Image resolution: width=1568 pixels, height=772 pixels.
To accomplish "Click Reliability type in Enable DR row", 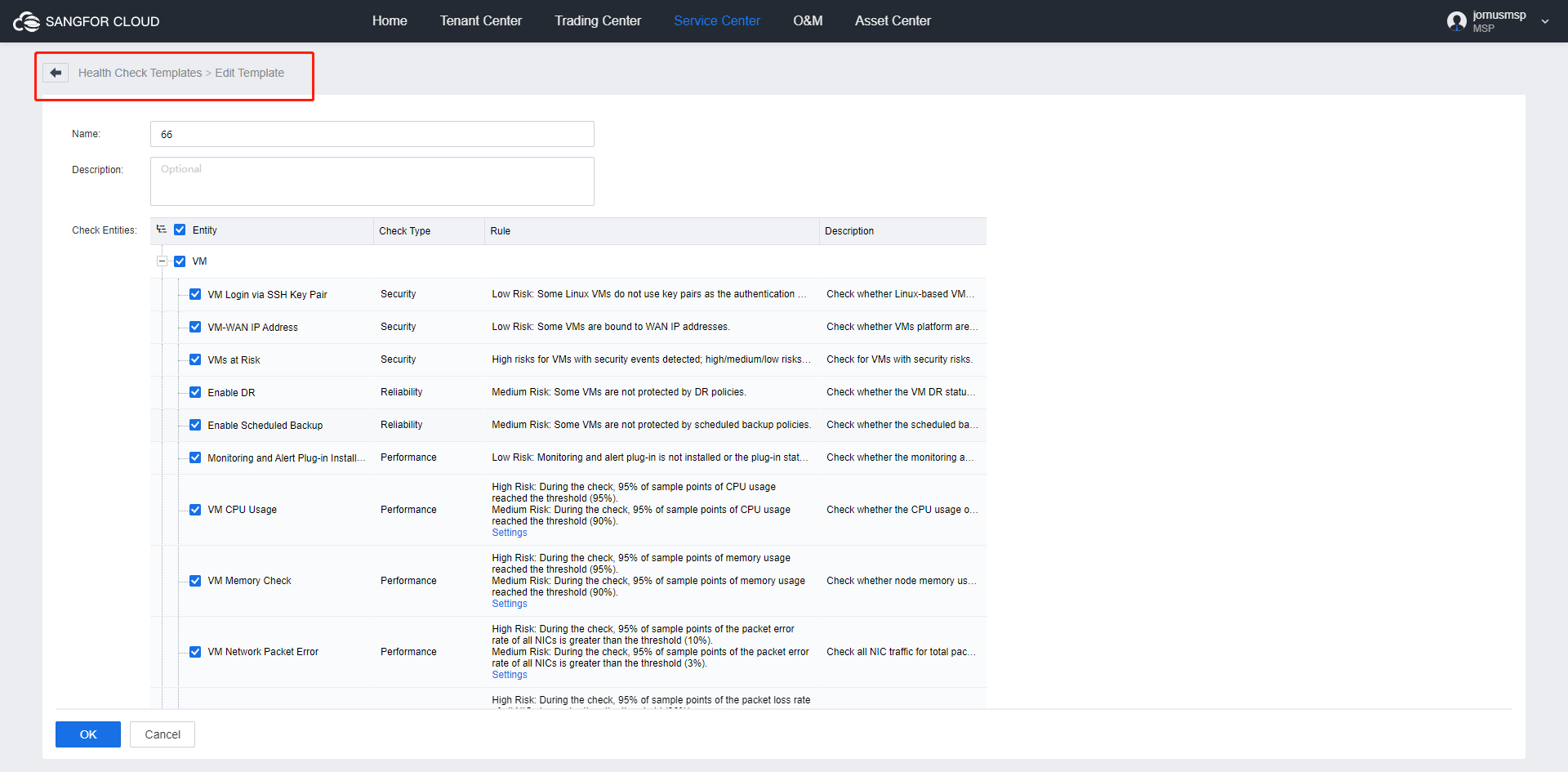I will pos(401,392).
